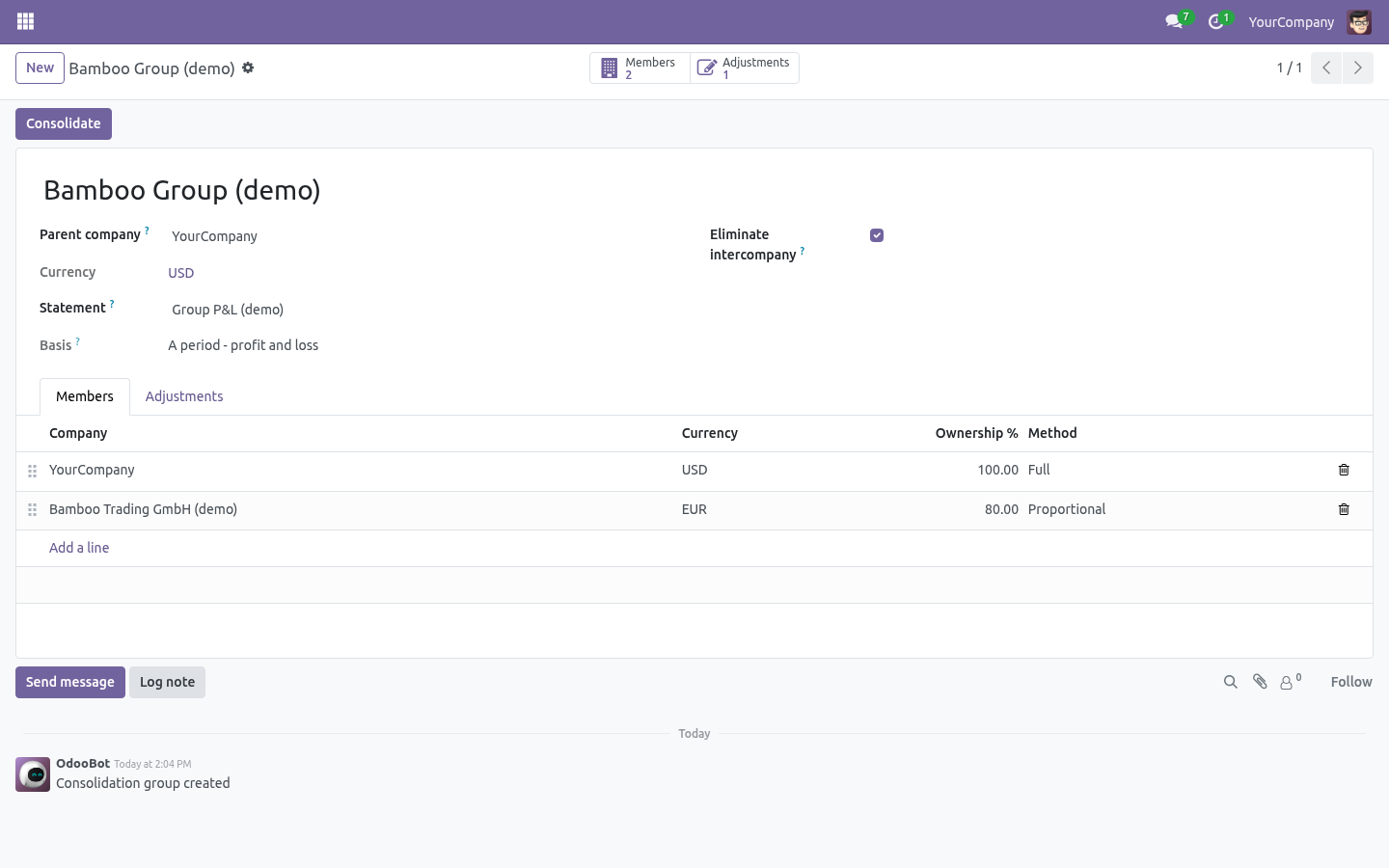This screenshot has width=1389, height=868.
Task: Click the Log note button
Action: tap(167, 682)
